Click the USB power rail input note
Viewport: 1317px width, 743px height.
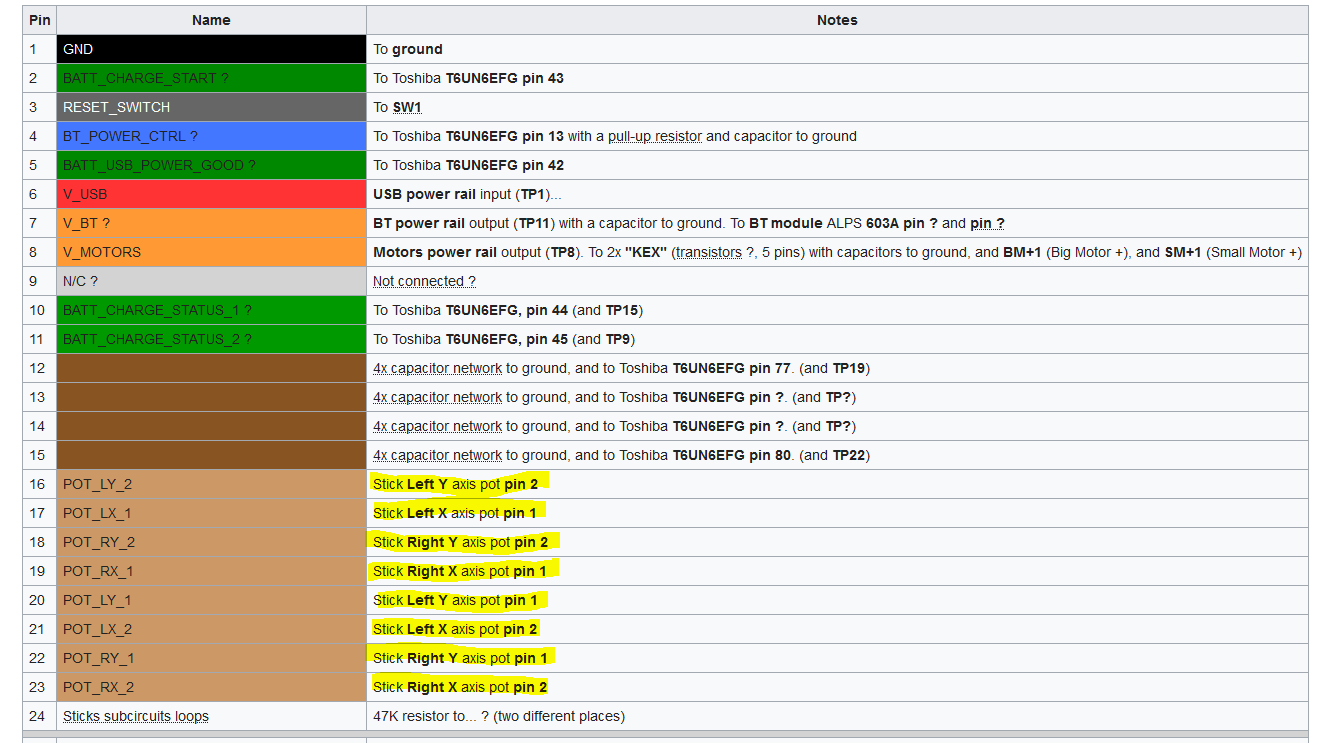[467, 194]
